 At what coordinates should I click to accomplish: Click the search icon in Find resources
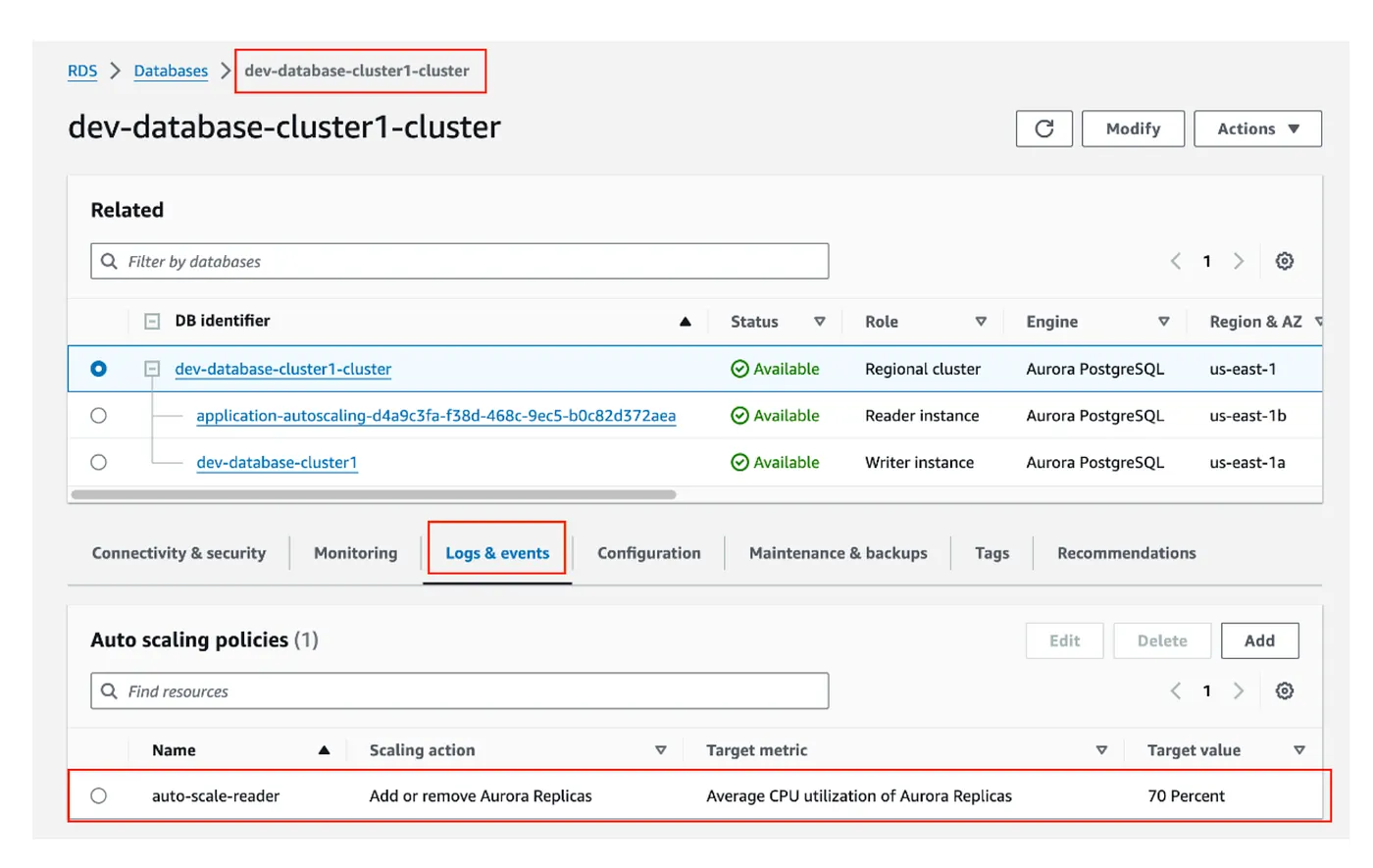click(x=109, y=691)
